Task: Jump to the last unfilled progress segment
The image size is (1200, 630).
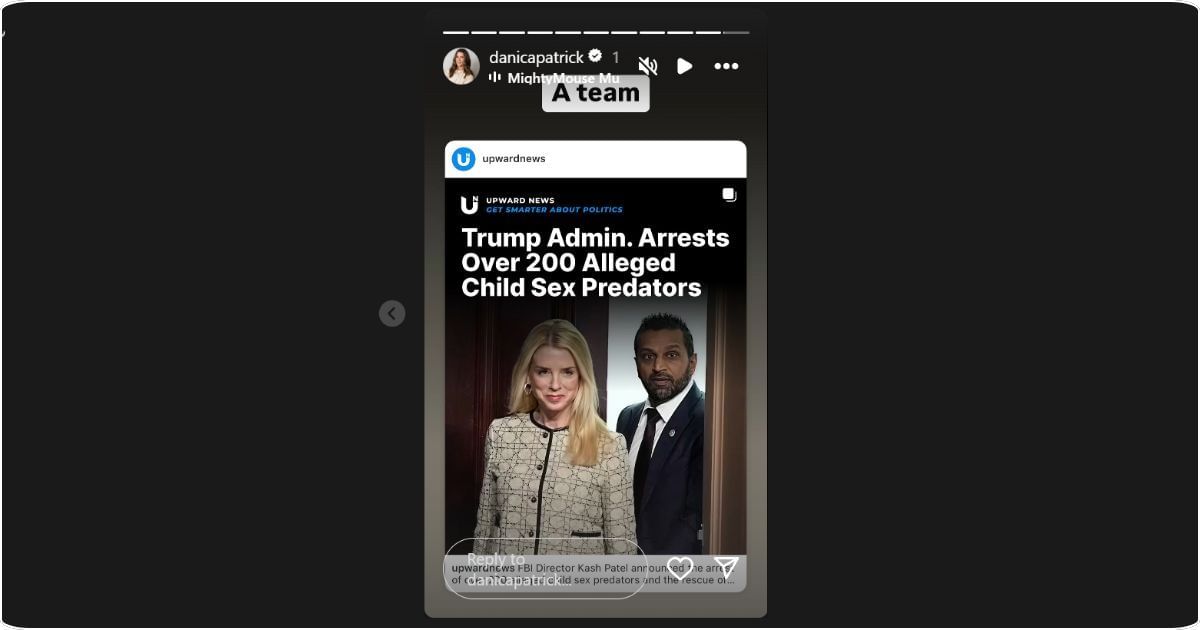Action: 736,32
